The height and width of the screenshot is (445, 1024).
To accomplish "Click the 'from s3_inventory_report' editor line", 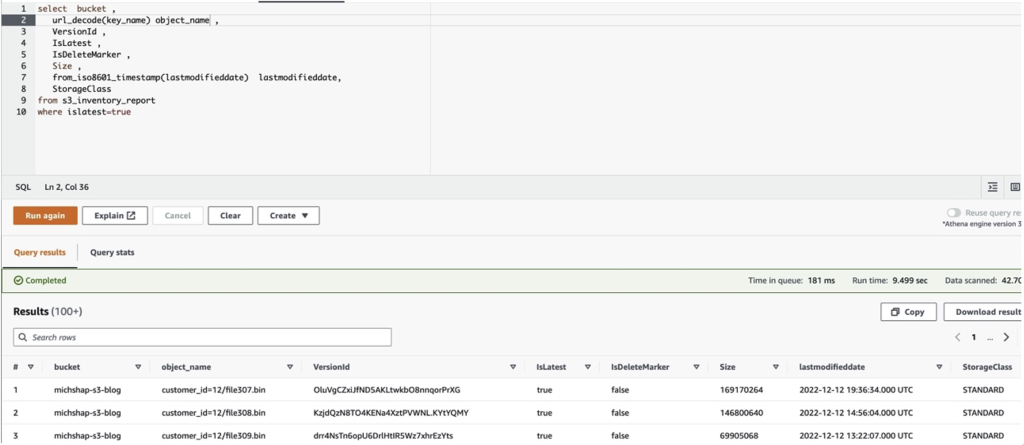I will coord(97,101).
